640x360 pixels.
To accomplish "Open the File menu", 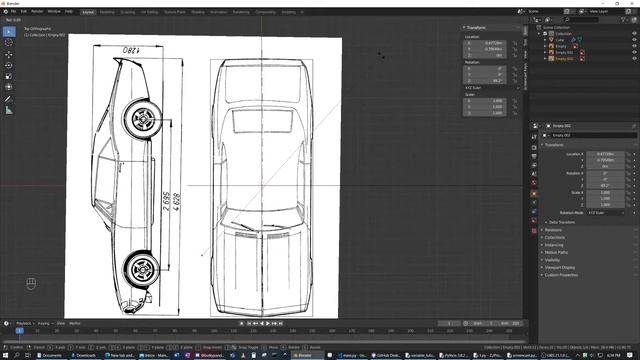I will pos(13,11).
